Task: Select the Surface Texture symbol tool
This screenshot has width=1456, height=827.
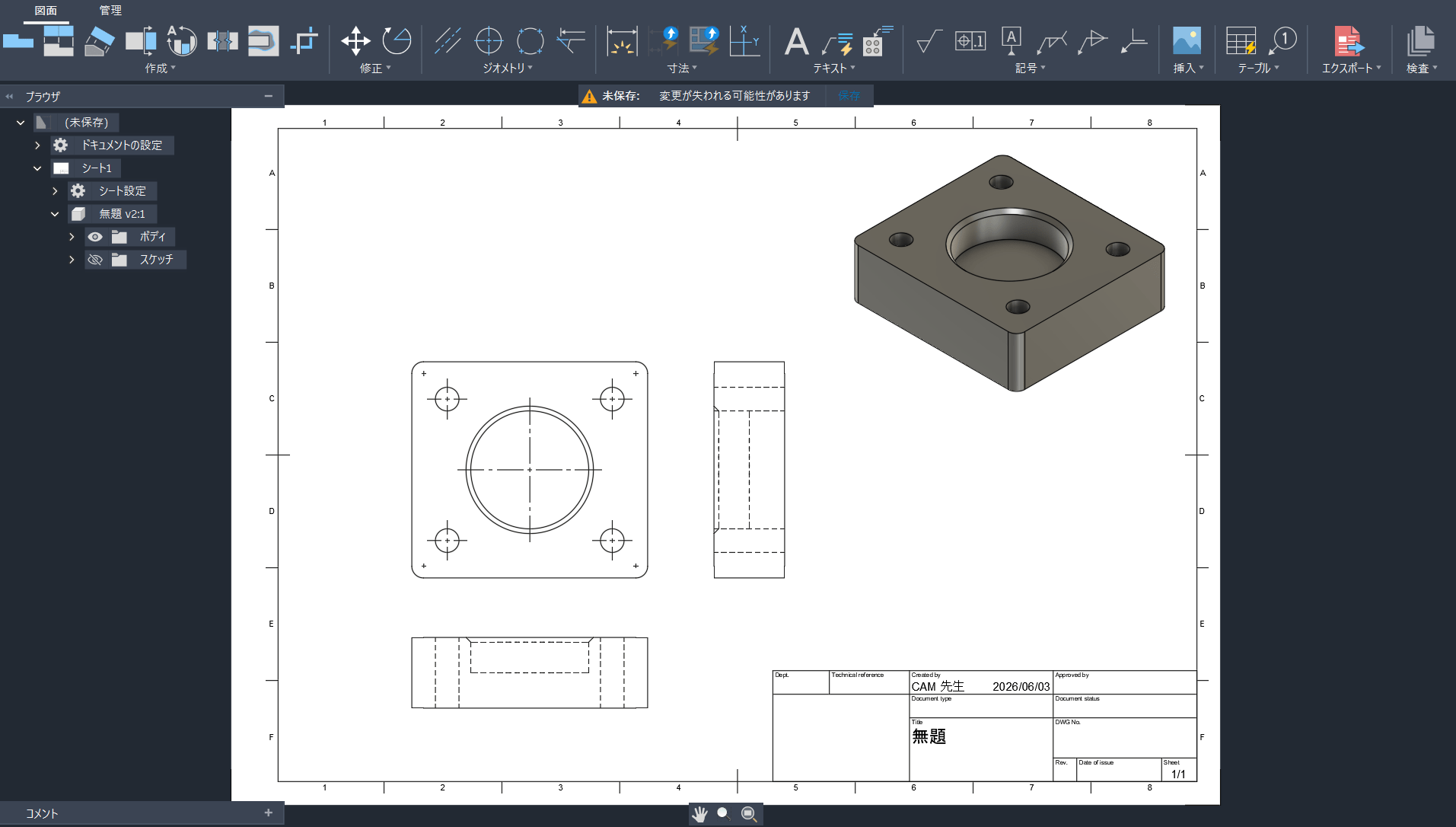Action: (929, 40)
